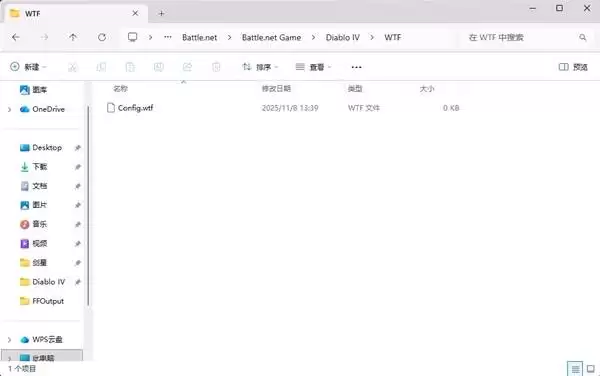Viewport: 600px width, 376px height.
Task: Minimize the Explorer window
Action: click(x=532, y=8)
